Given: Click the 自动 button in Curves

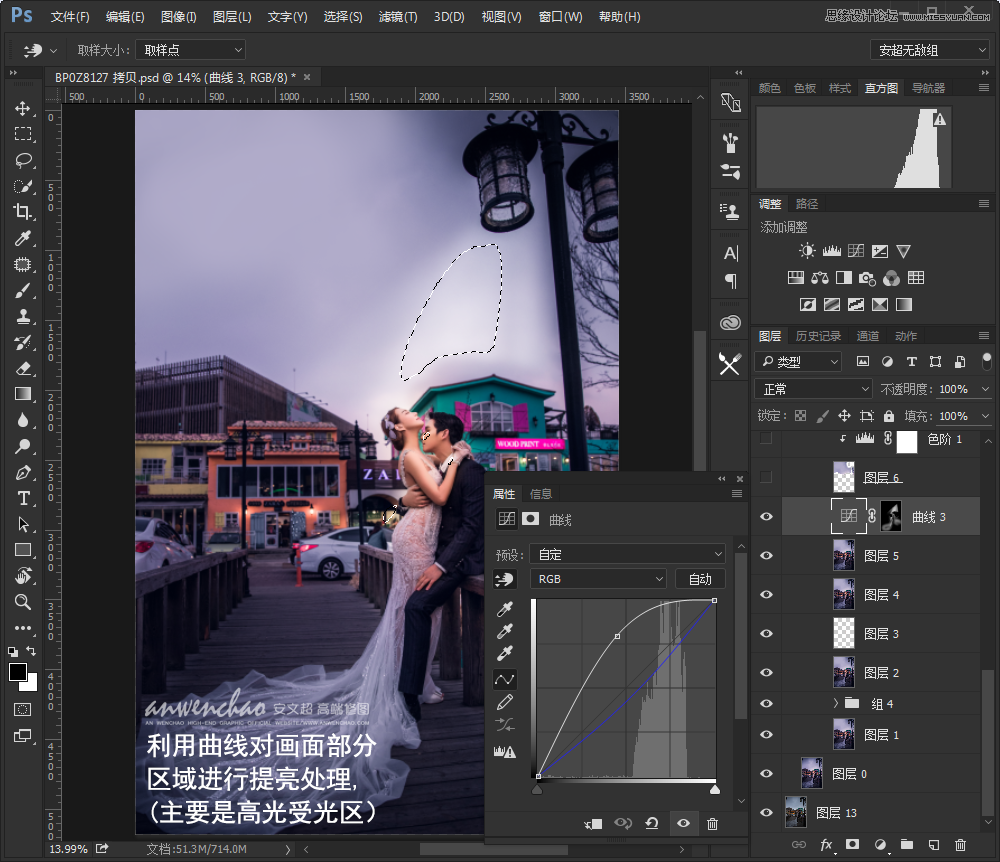Looking at the screenshot, I should (700, 579).
